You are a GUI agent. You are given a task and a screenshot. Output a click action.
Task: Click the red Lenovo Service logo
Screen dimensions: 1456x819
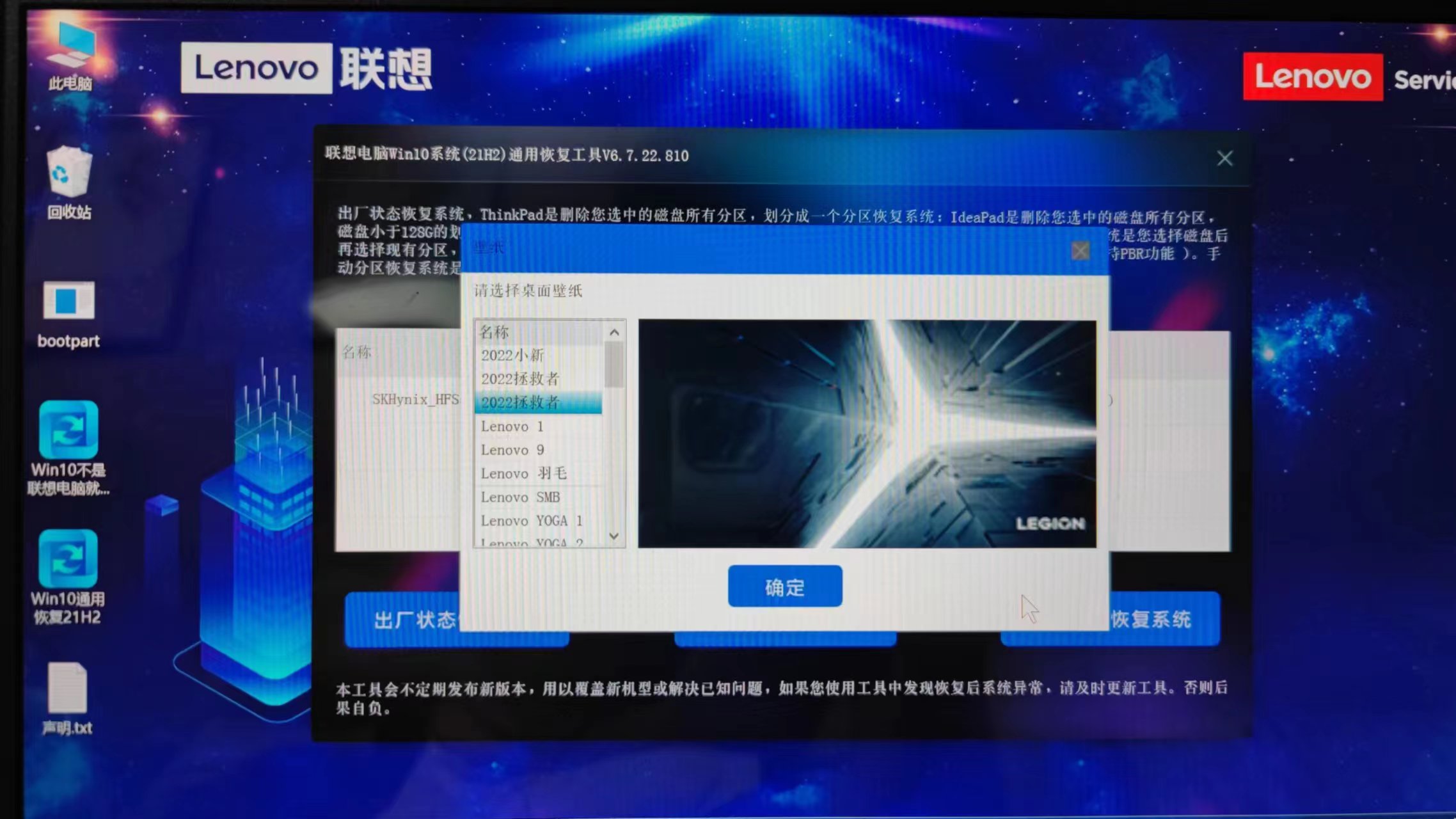[x=1349, y=77]
